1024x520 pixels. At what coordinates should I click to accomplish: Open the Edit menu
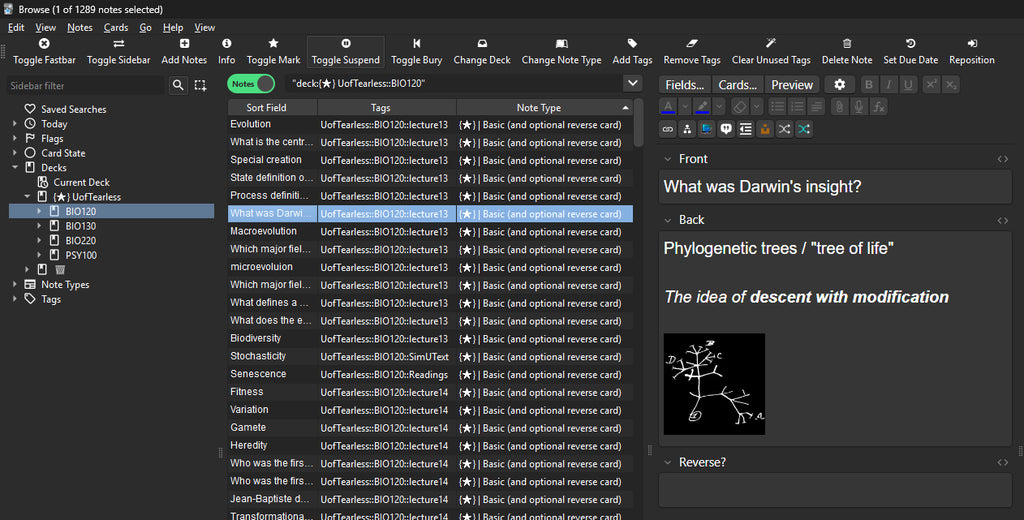[16, 27]
